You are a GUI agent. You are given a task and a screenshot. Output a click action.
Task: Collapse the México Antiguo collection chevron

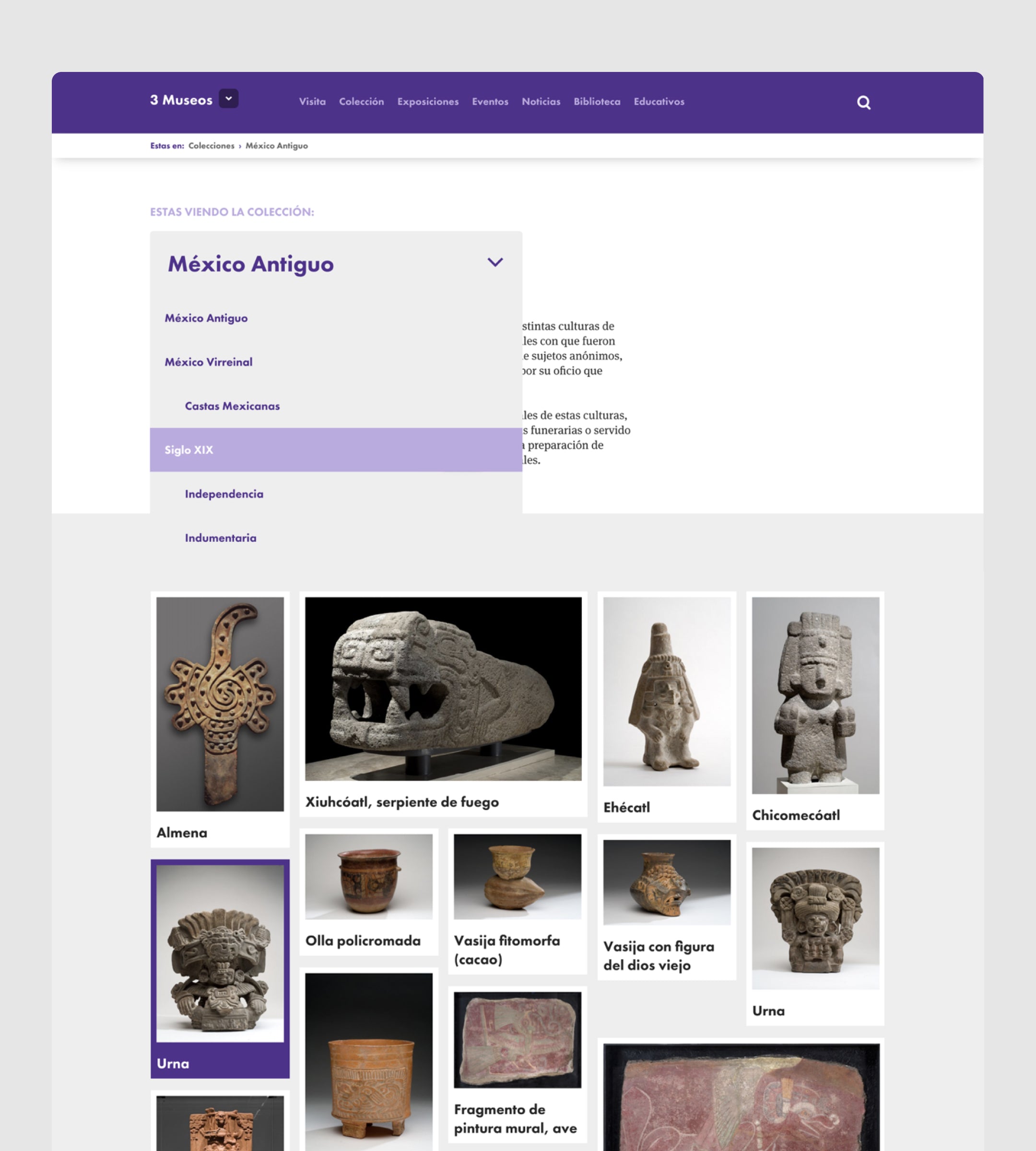494,262
